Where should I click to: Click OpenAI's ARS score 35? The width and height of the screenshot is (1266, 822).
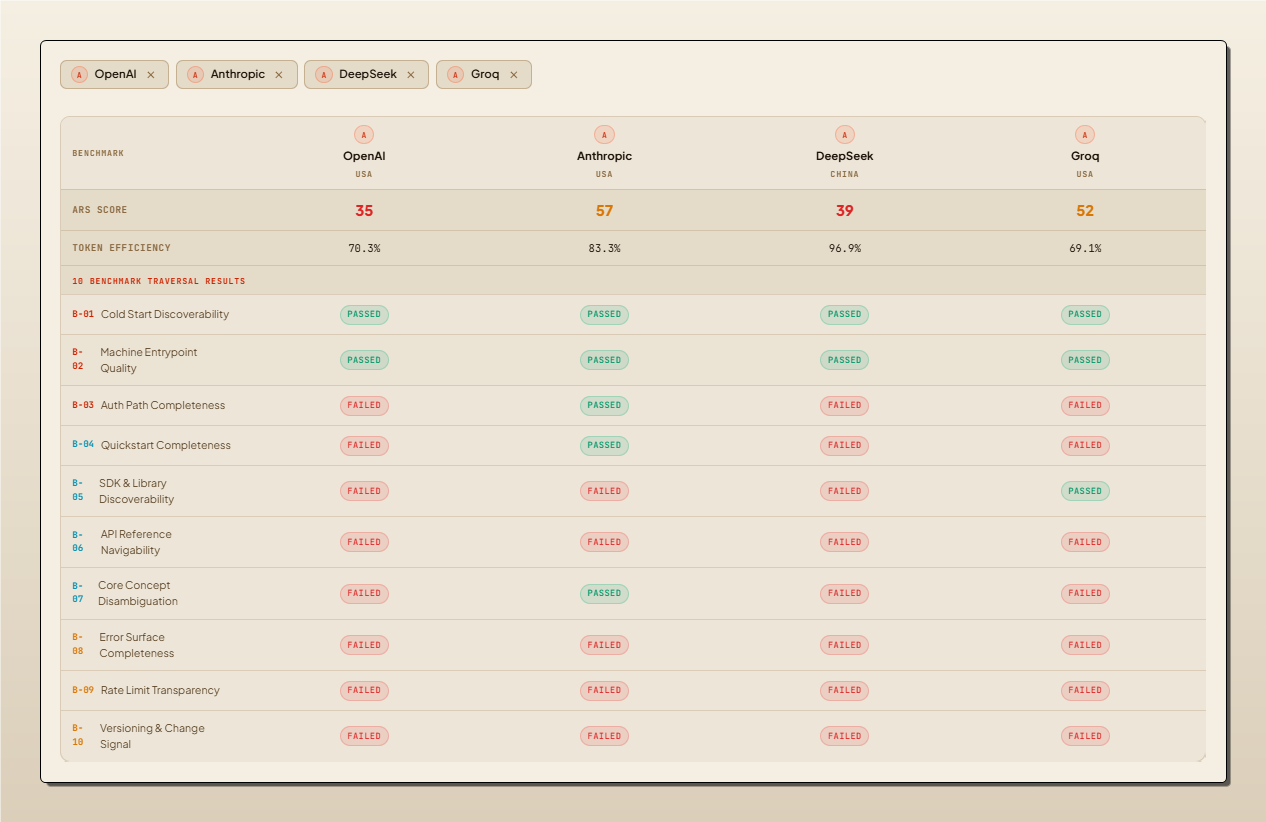point(364,211)
